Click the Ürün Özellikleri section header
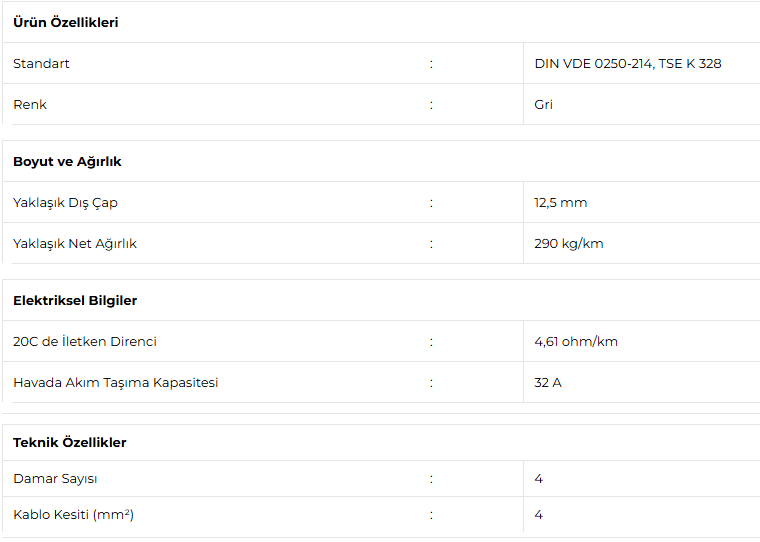 (x=66, y=22)
